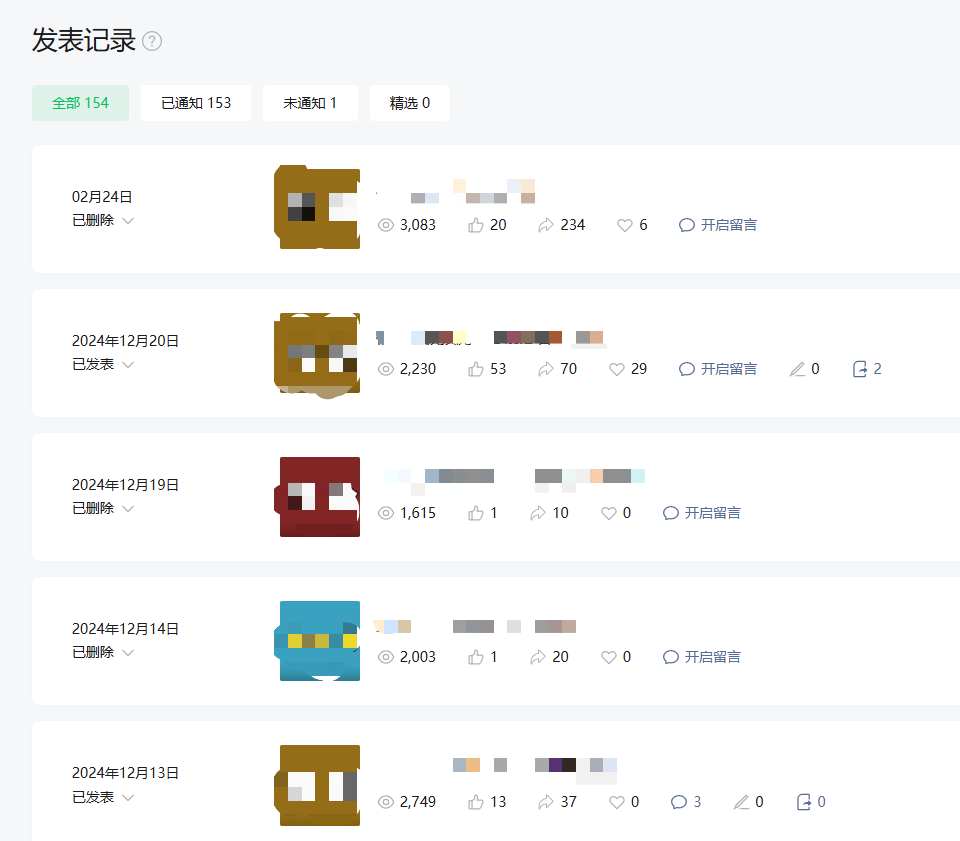Click the help question mark beside 发表记录
The image size is (960, 841).
[x=152, y=41]
